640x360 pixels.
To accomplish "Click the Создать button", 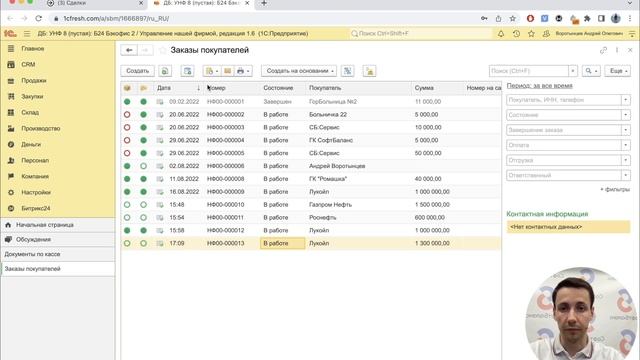I will [138, 71].
